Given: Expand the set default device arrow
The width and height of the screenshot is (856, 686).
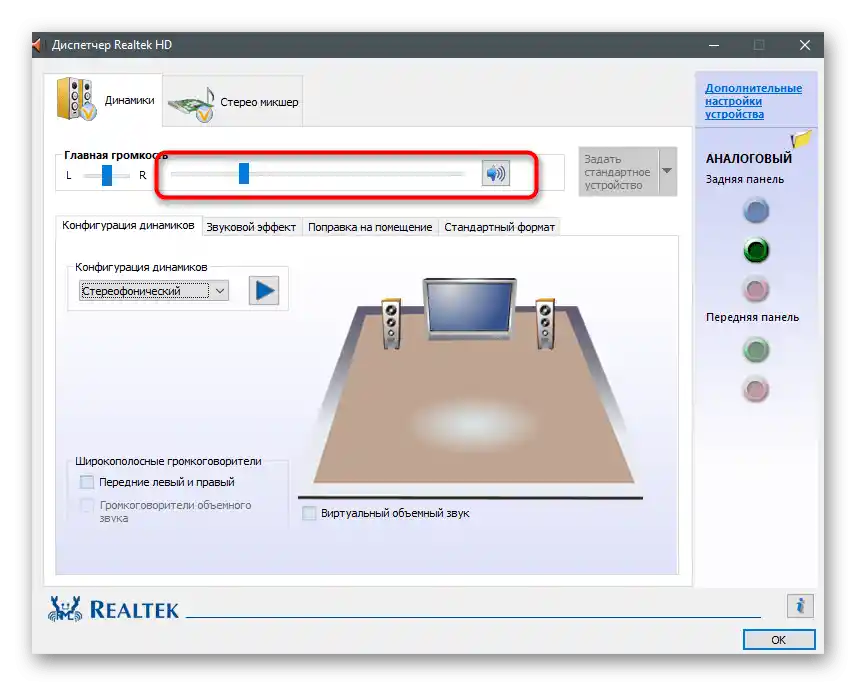Looking at the screenshot, I should click(x=667, y=171).
